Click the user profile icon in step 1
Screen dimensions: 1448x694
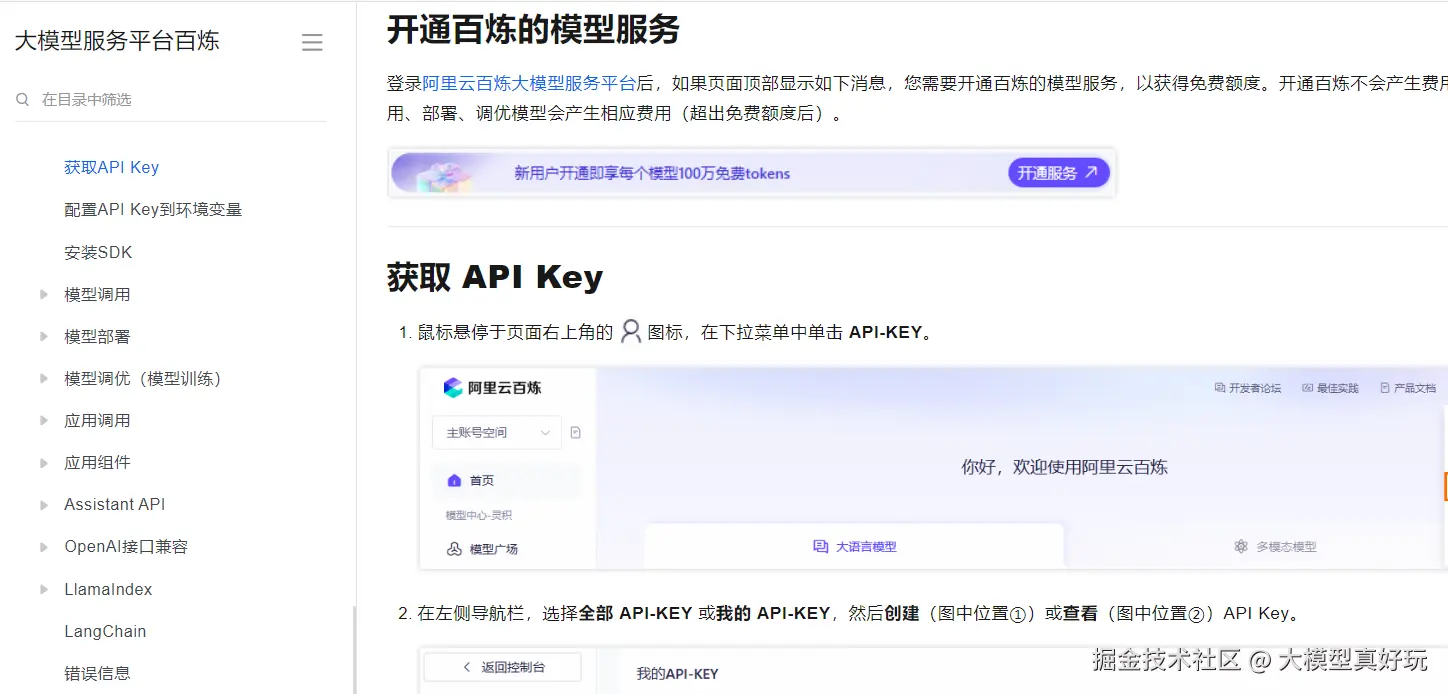click(630, 332)
